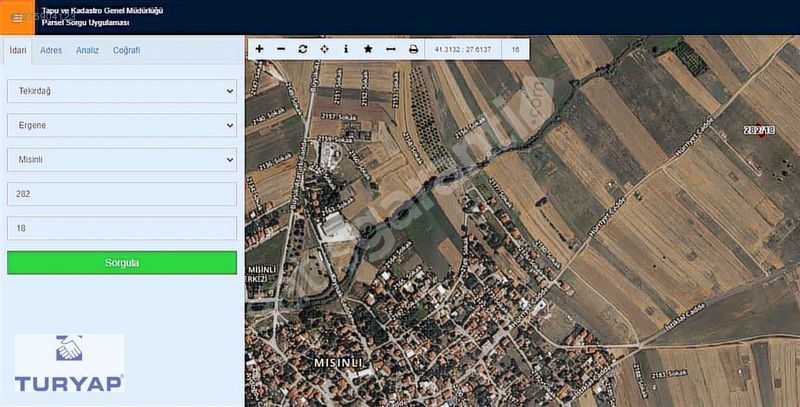The height and width of the screenshot is (407, 800).
Task: Select the Coğrafi tab
Action: (126, 50)
